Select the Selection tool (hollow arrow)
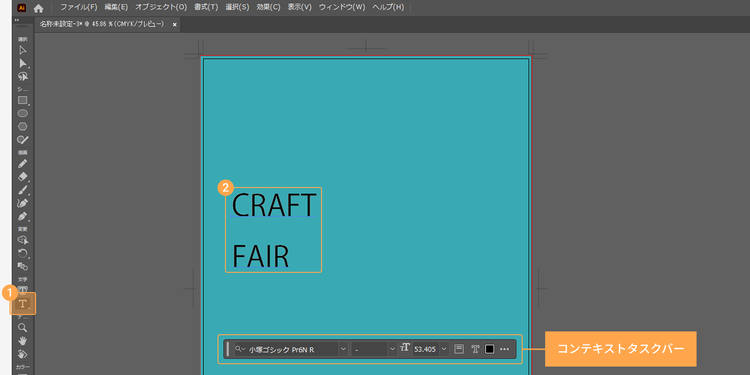This screenshot has width=750, height=375. click(22, 50)
